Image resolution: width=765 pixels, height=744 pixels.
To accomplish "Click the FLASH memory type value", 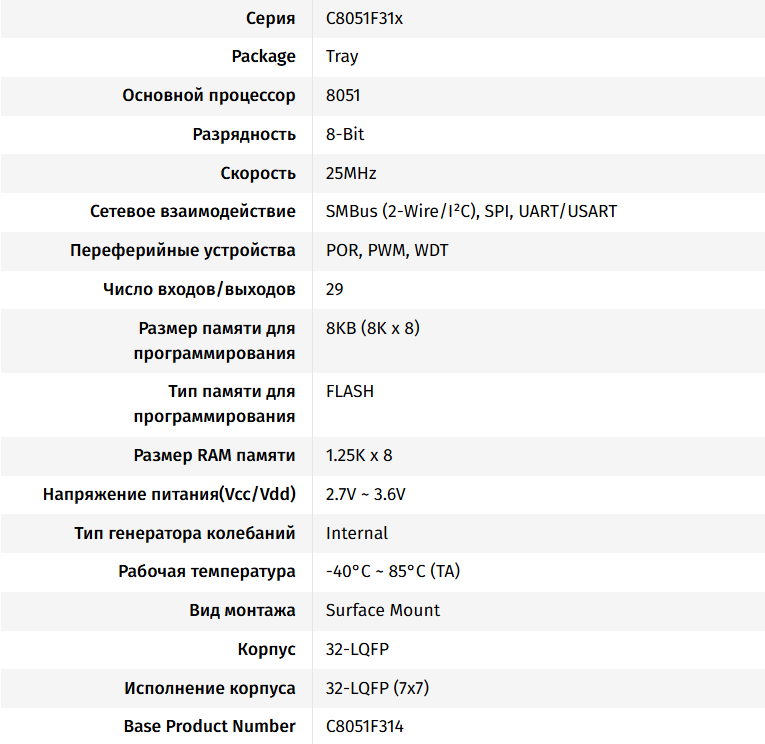I will 350,391.
